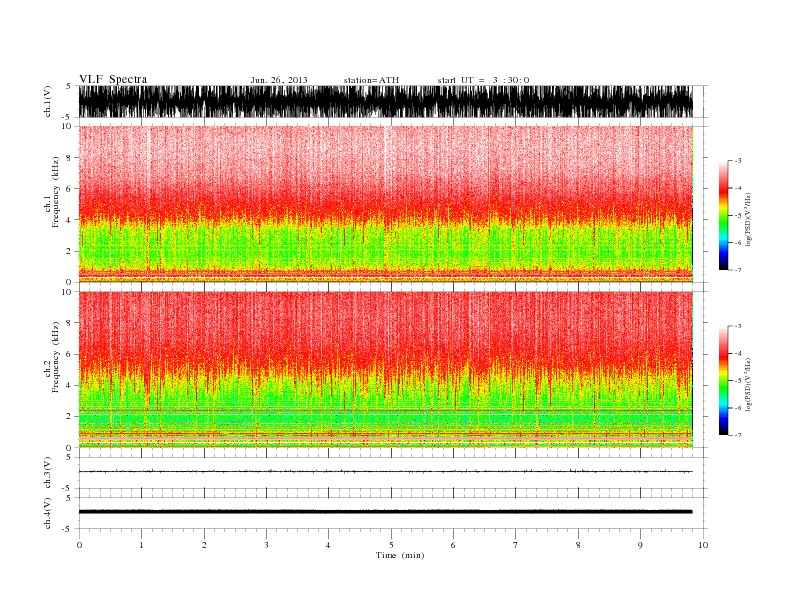Click the "1" tick on Time axis
The image size is (792, 612).
(x=142, y=545)
